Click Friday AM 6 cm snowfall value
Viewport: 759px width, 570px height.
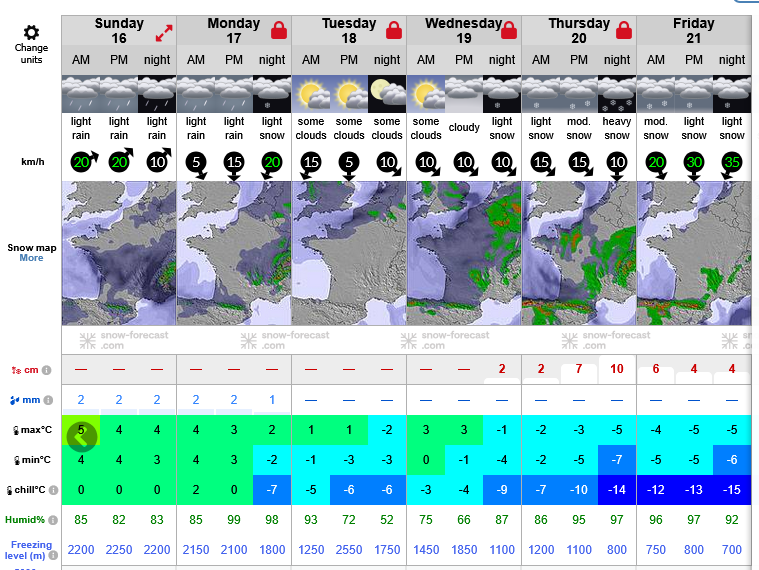point(656,369)
